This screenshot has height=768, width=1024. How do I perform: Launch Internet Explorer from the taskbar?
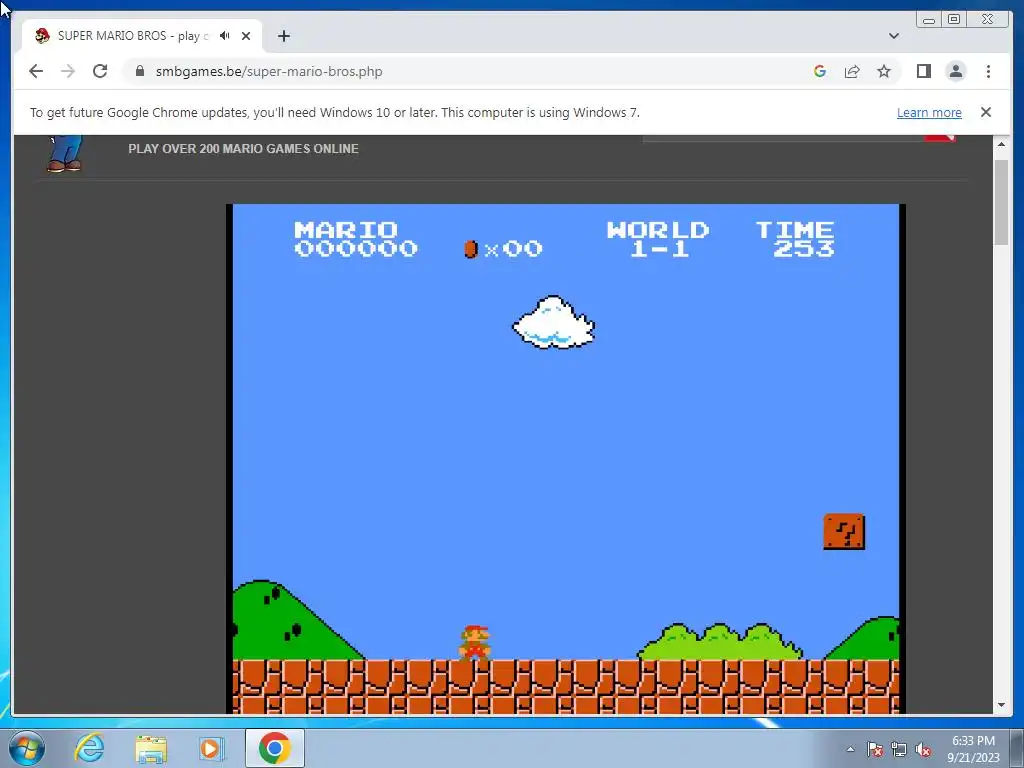90,748
